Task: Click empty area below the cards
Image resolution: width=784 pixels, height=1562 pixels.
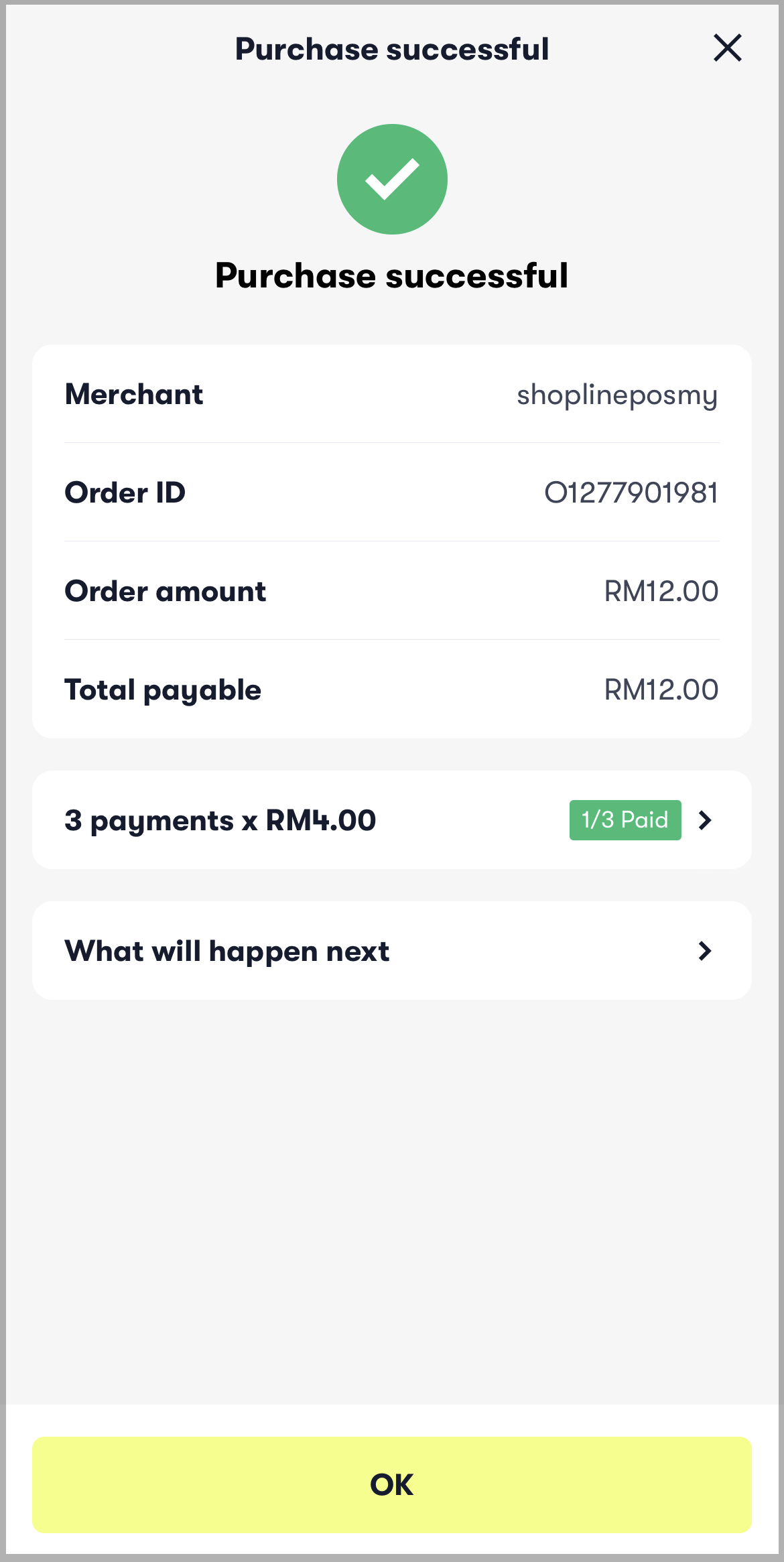Action: point(392,1199)
